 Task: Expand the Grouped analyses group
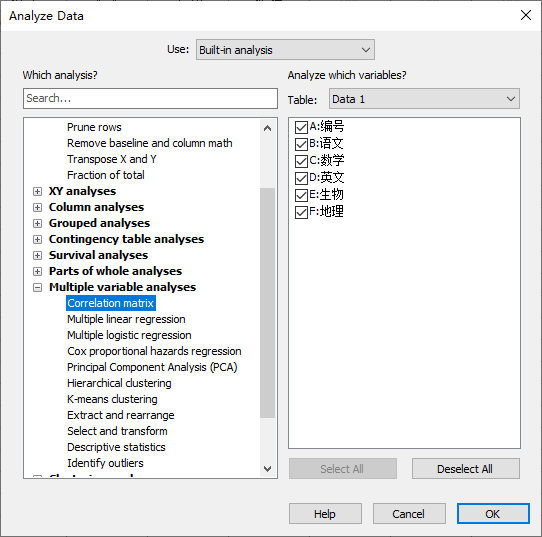37,223
